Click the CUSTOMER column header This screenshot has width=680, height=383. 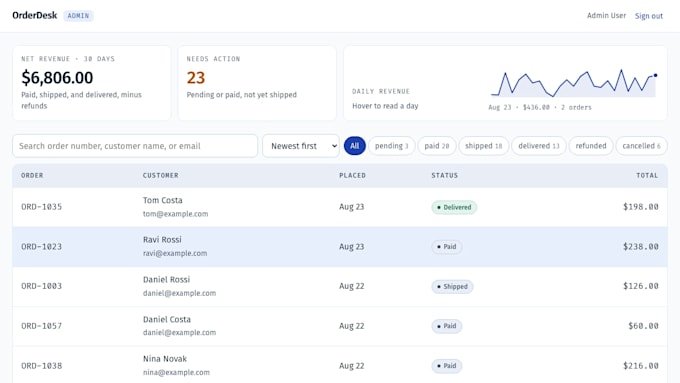160,175
